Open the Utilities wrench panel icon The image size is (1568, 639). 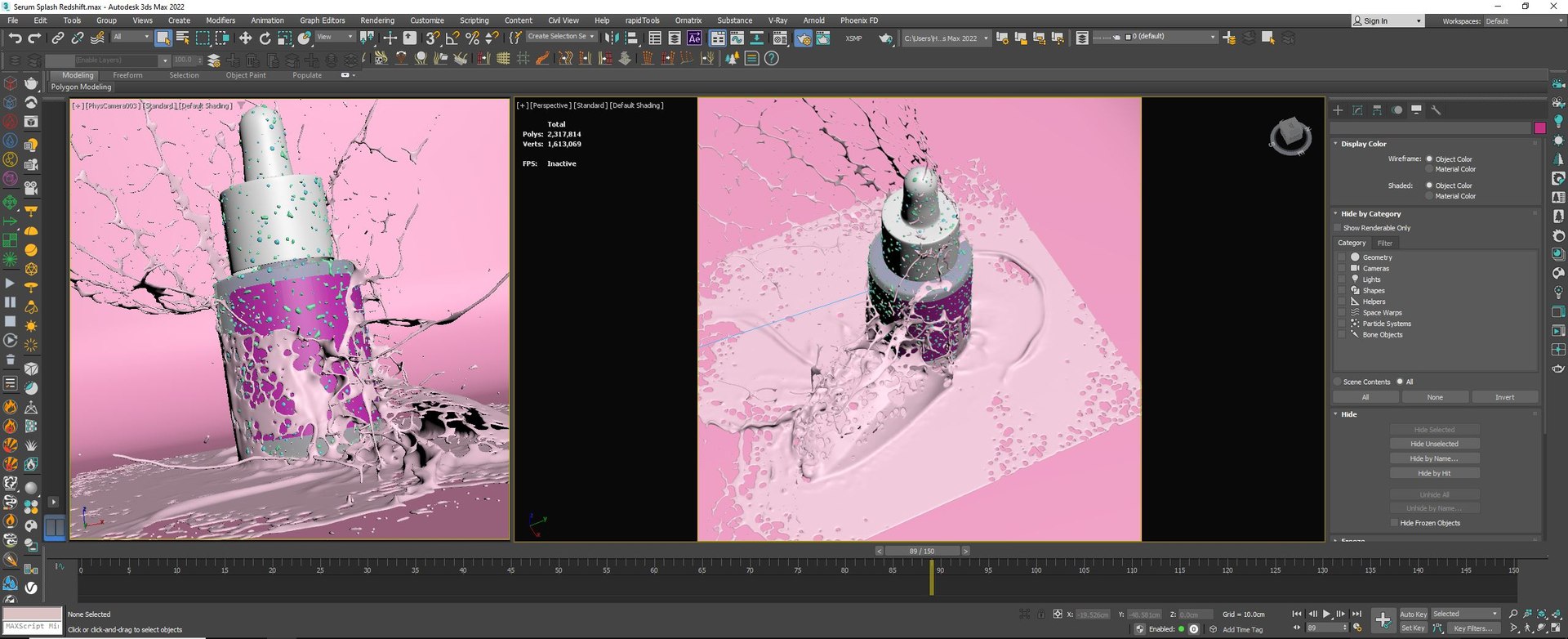[1436, 110]
